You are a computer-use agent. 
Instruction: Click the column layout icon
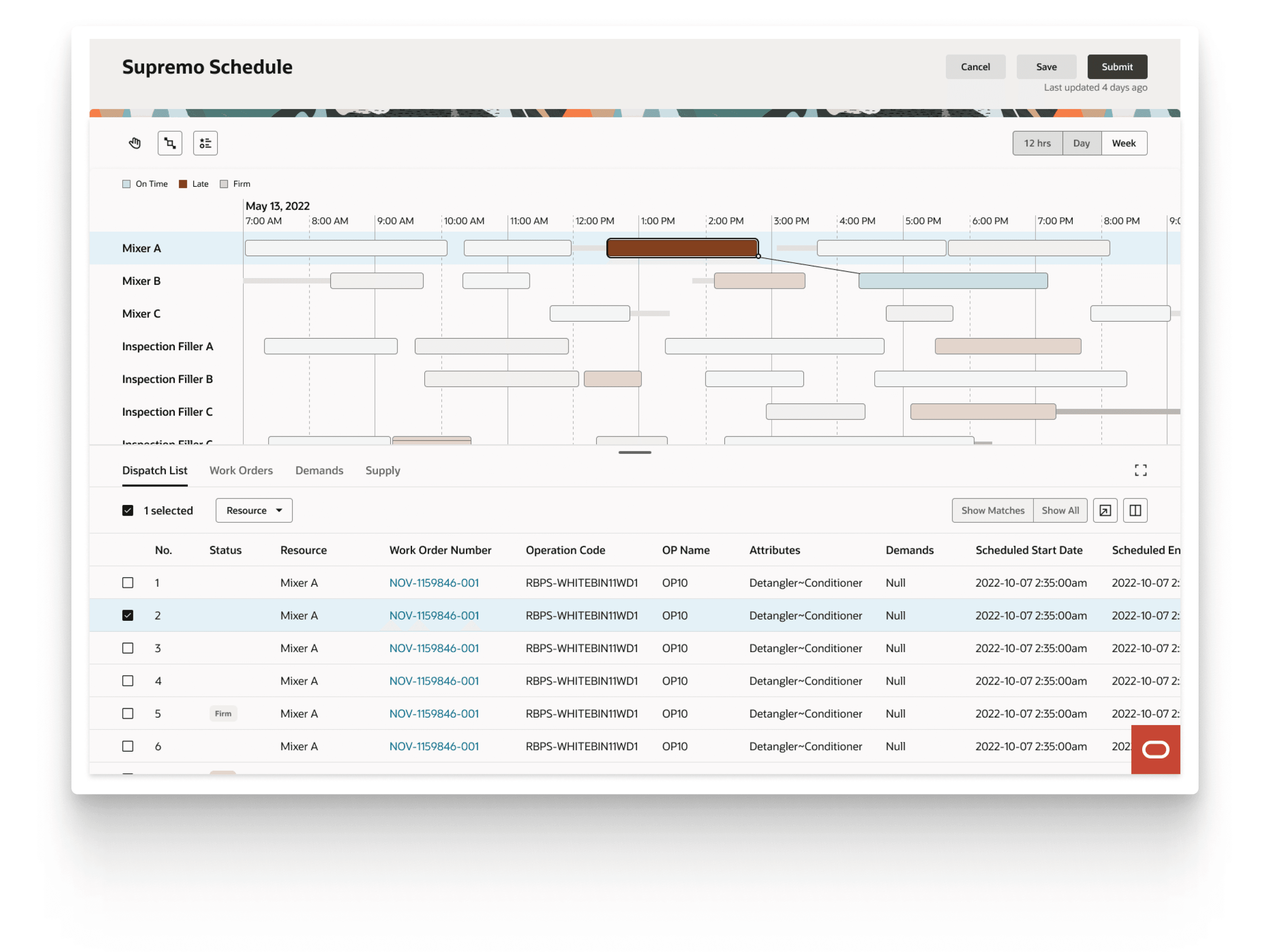(1135, 511)
